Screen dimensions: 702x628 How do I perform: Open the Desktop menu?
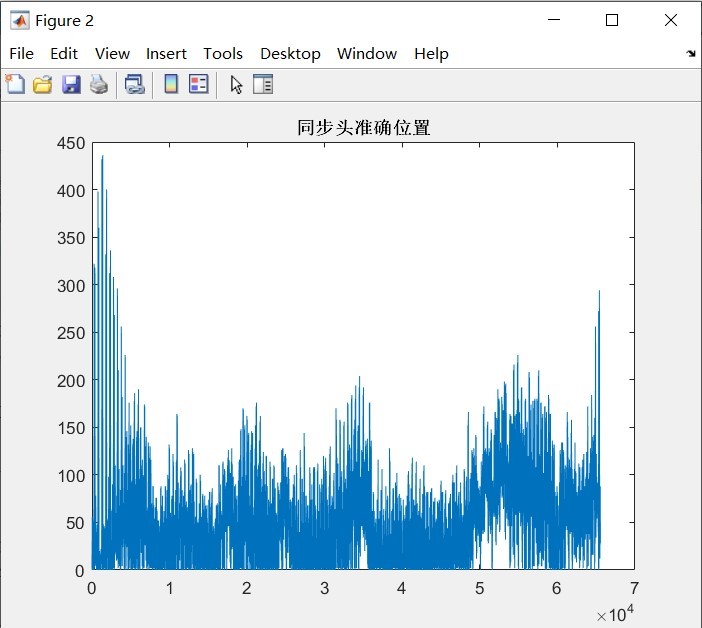290,54
